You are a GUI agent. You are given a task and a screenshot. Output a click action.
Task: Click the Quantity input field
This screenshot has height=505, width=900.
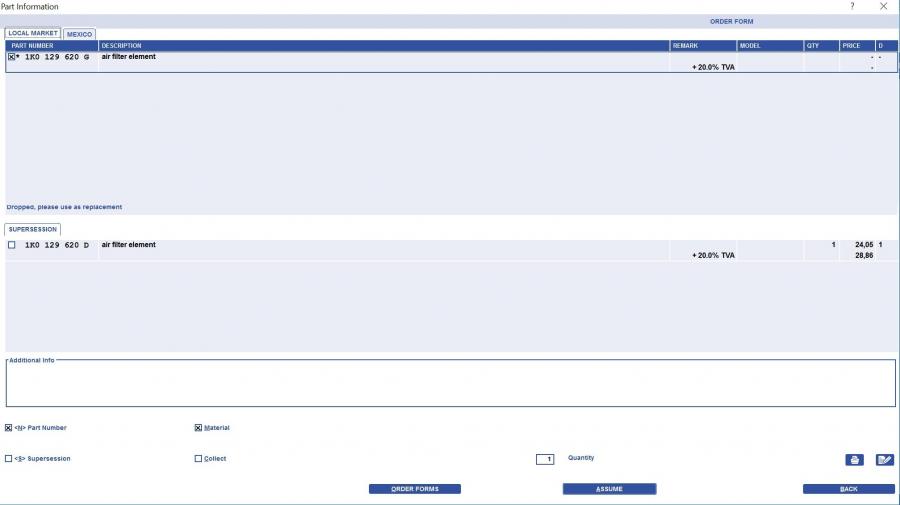tap(545, 459)
